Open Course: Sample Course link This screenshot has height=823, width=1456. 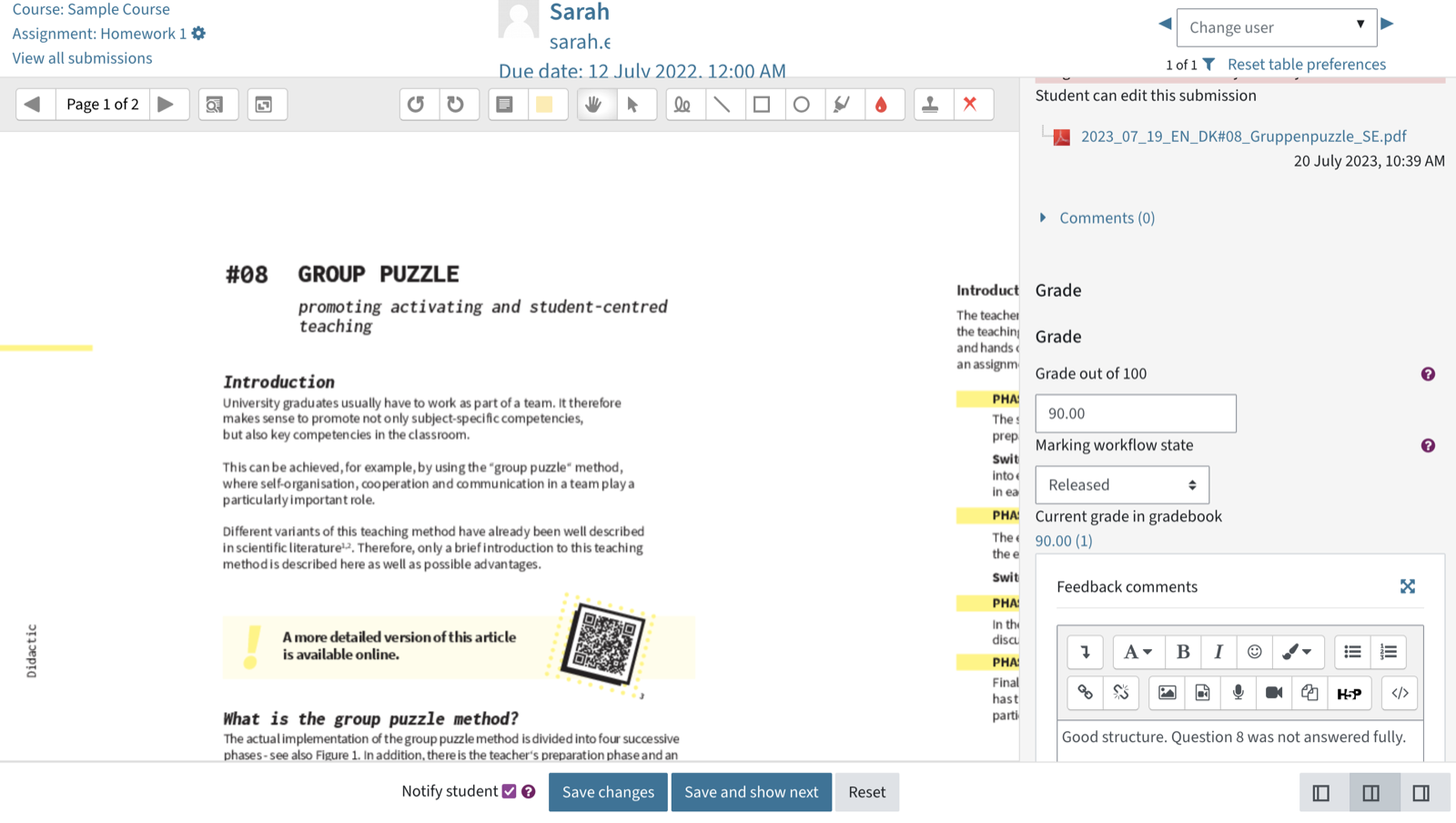click(91, 9)
